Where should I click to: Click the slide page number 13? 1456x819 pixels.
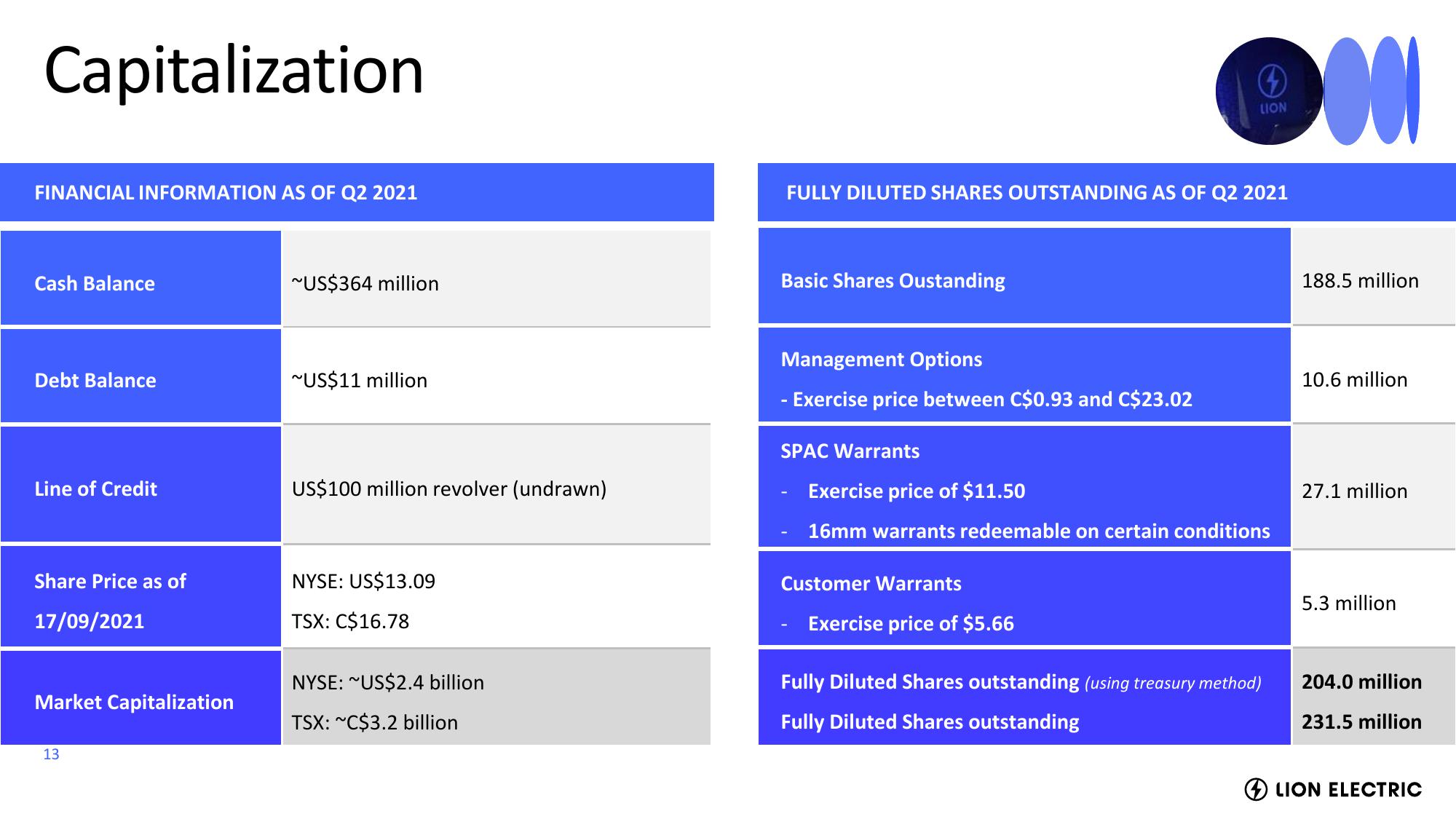pyautogui.click(x=51, y=754)
